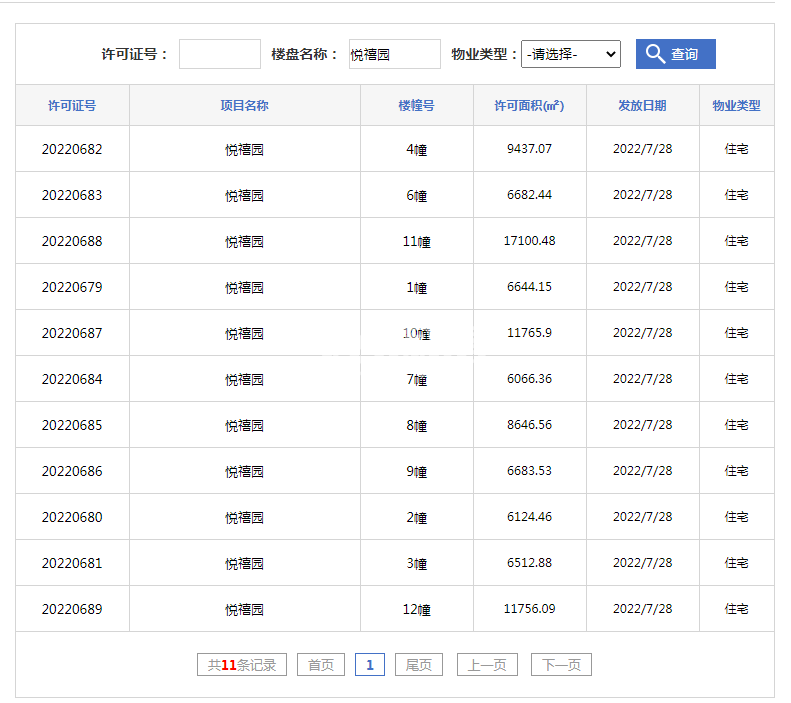
Task: Click building cell 1幢
Action: [417, 287]
